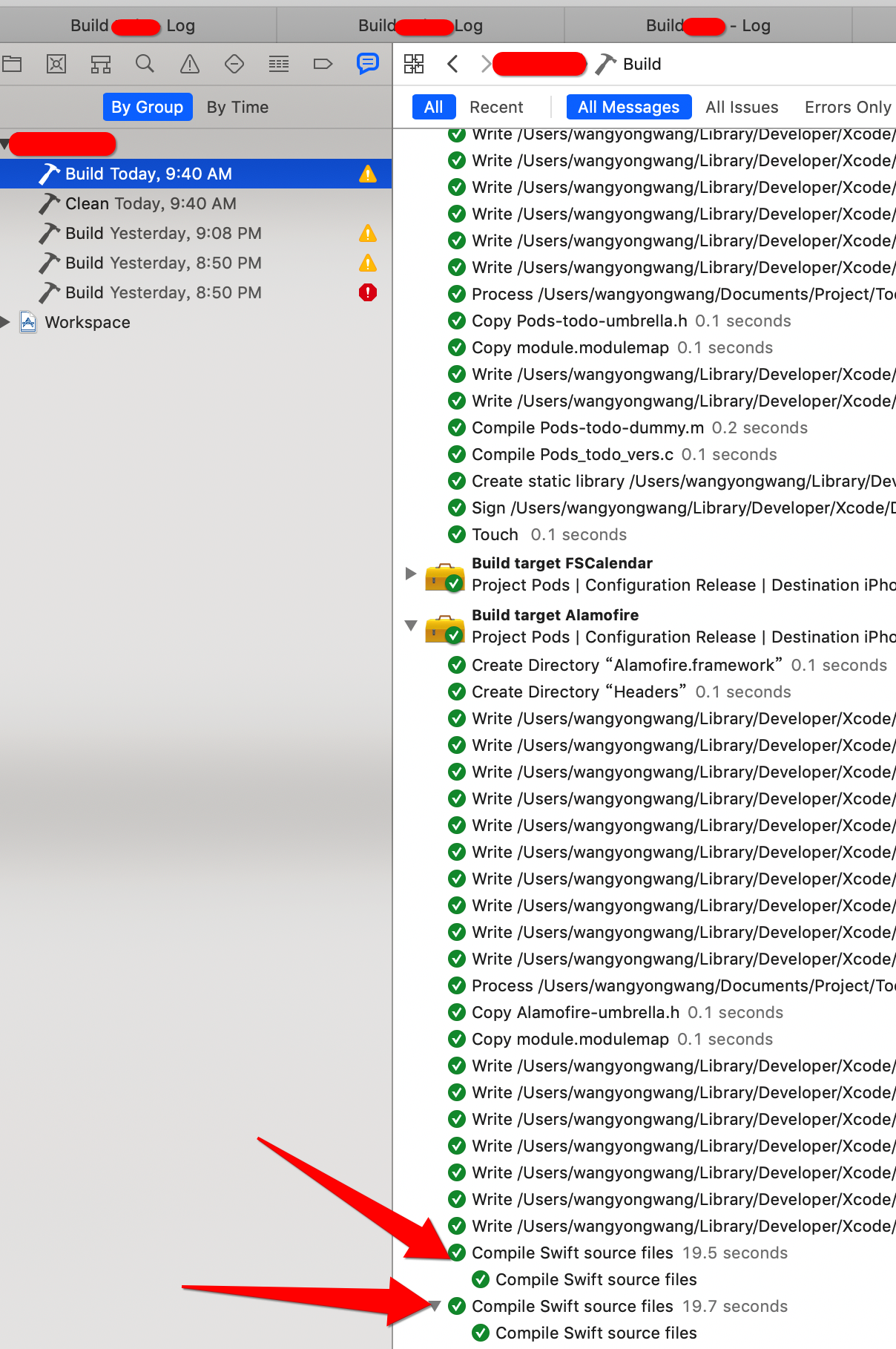896x1349 pixels.
Task: Select Clean Today, 9:40 AM log
Action: click(196, 203)
